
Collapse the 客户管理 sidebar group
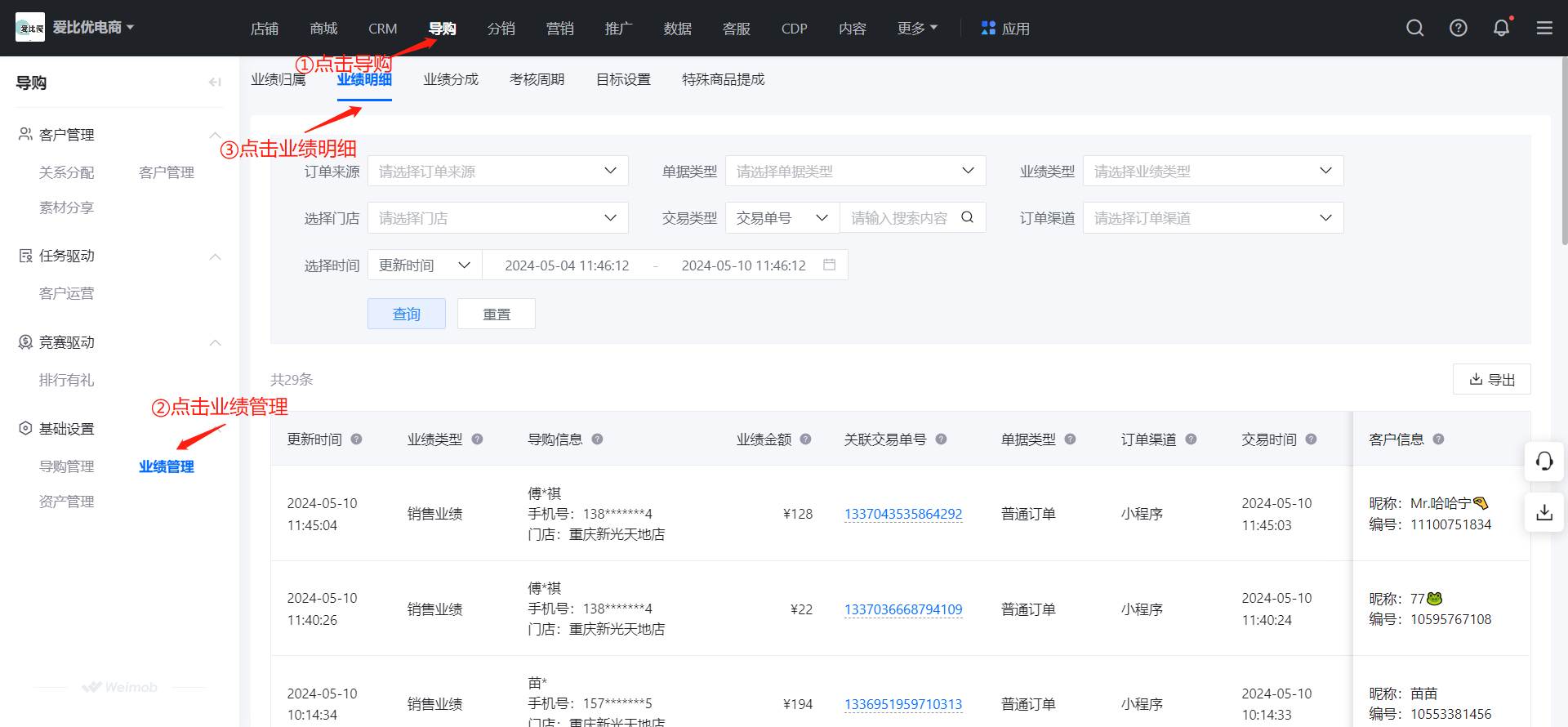pyautogui.click(x=215, y=135)
